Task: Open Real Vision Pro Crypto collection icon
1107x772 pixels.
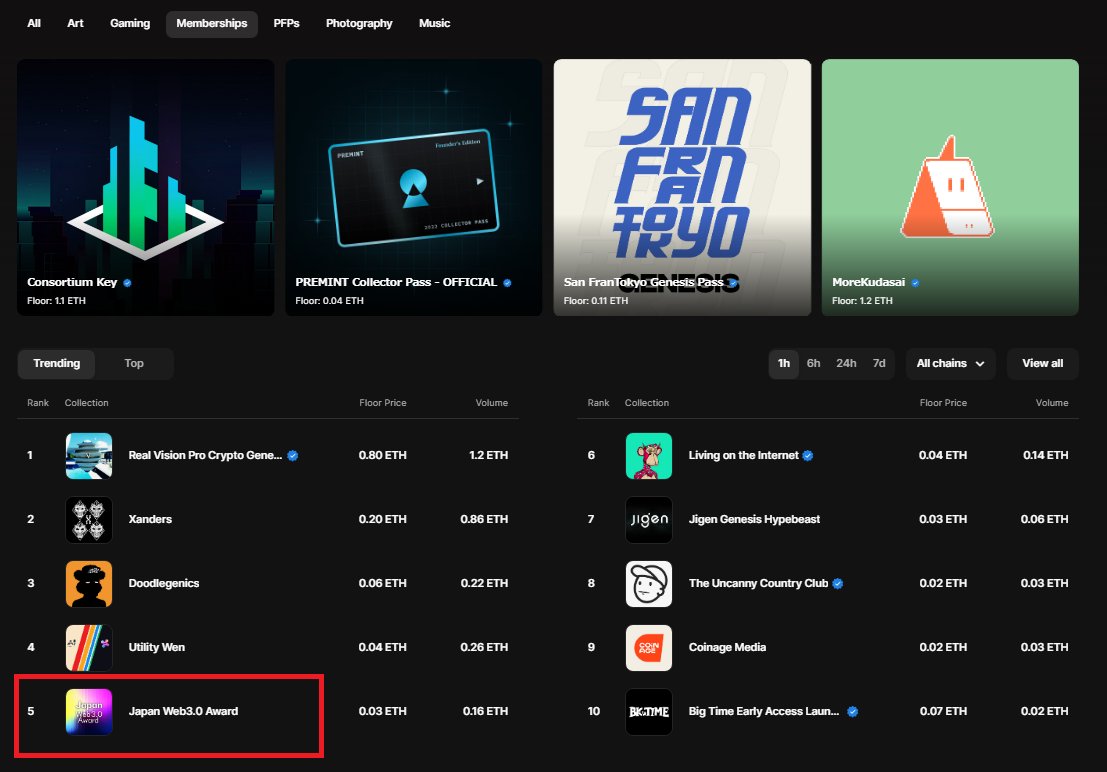Action: tap(89, 456)
